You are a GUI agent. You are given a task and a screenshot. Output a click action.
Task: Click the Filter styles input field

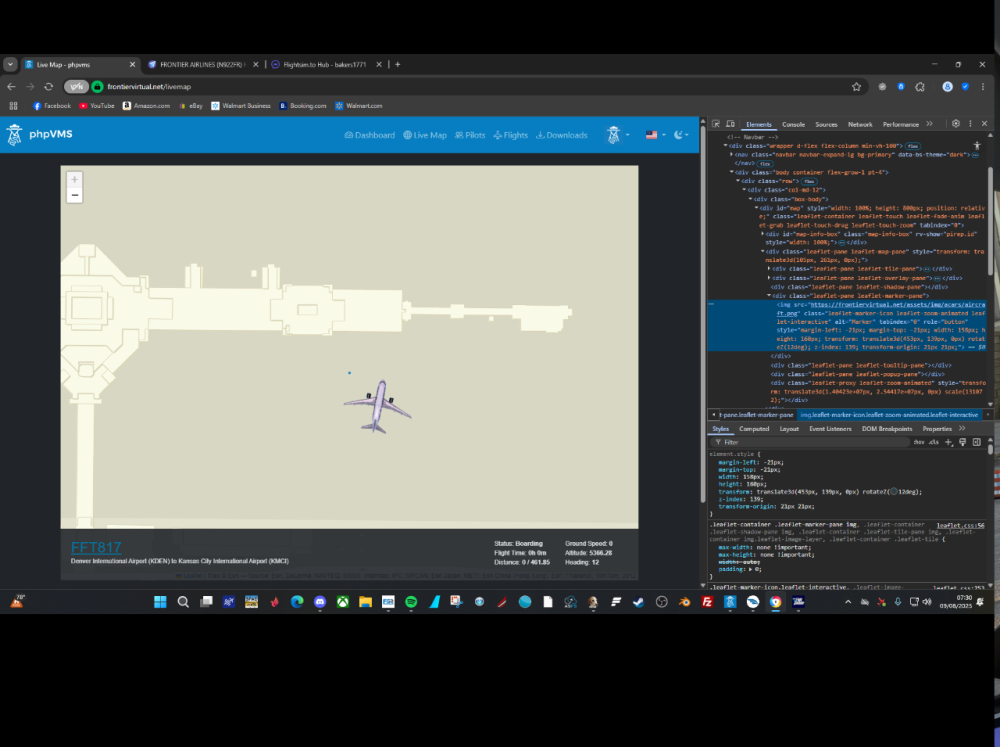click(x=800, y=441)
